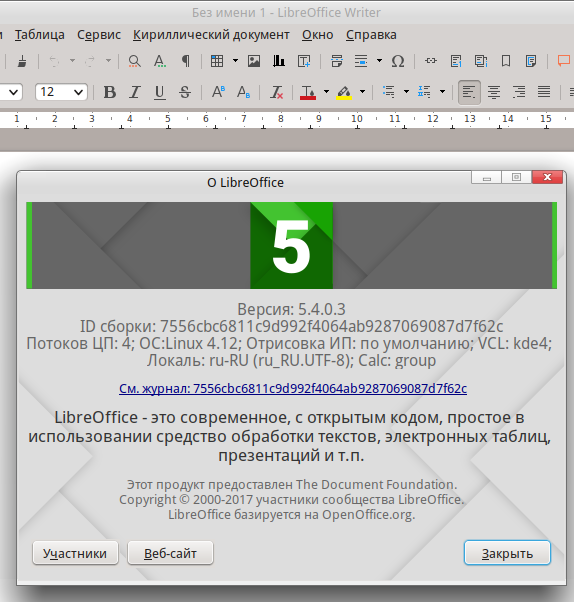Viewport: 574px width, 602px height.
Task: Open undo history dropdown arrow
Action: point(72,61)
